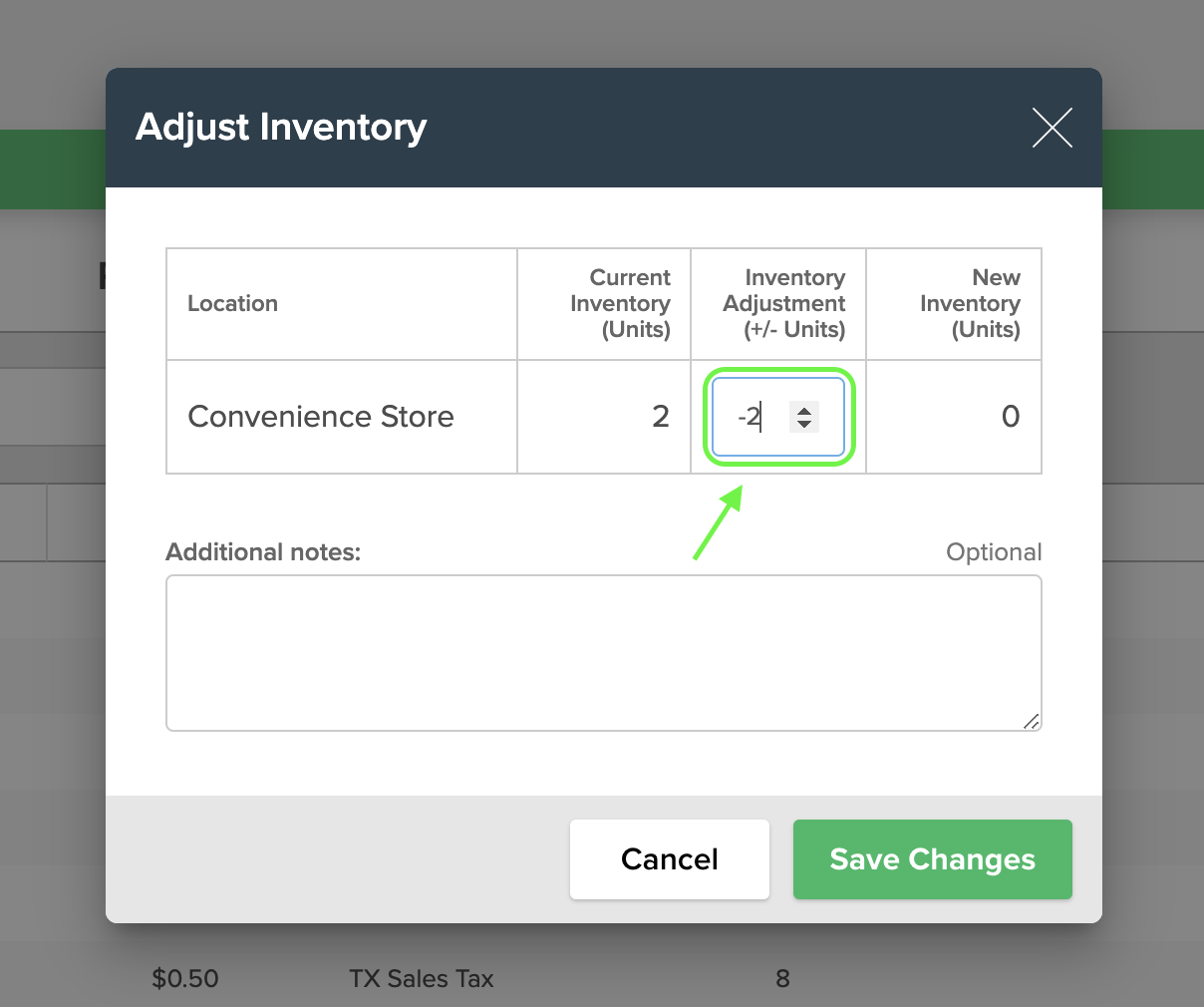The height and width of the screenshot is (1007, 1204).
Task: Click the Inventory Adjustment column header
Action: pos(783,304)
